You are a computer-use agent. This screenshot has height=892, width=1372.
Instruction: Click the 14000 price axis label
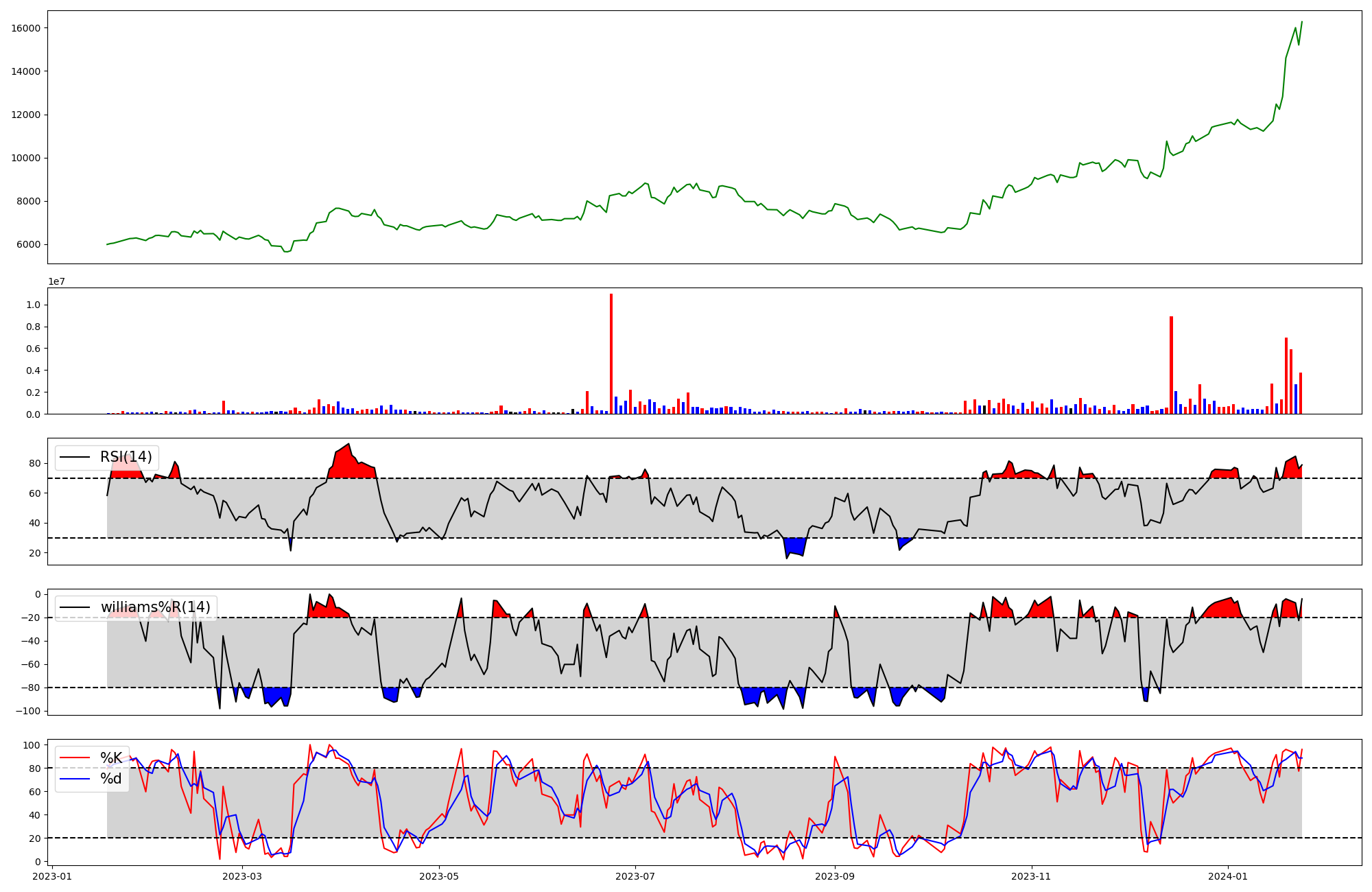tap(25, 71)
